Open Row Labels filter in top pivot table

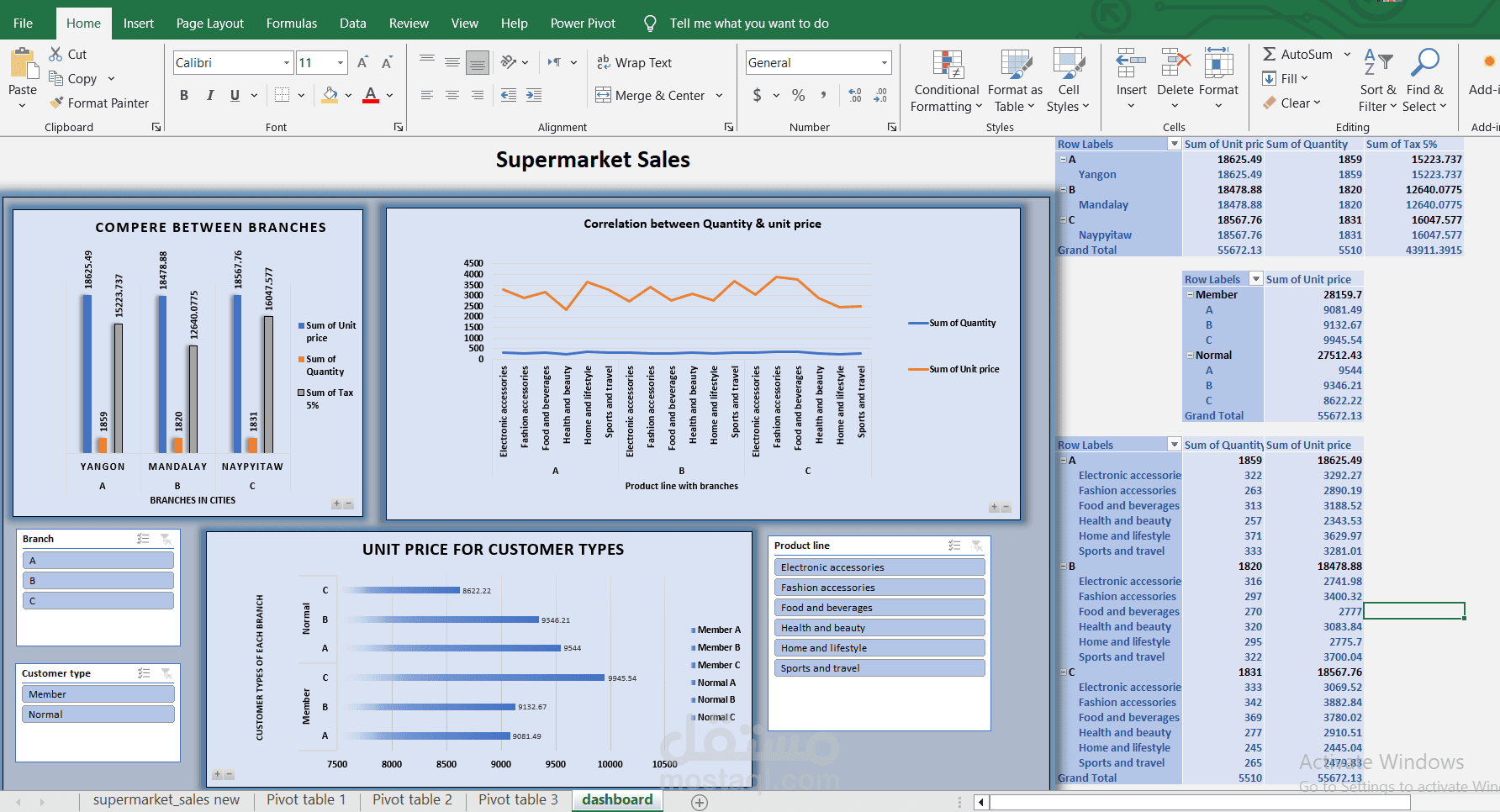(1175, 145)
